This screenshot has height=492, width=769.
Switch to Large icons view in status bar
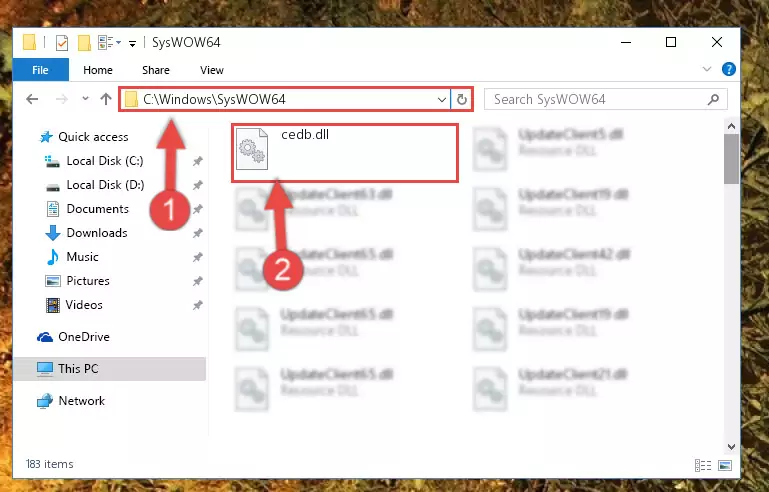pyautogui.click(x=725, y=465)
